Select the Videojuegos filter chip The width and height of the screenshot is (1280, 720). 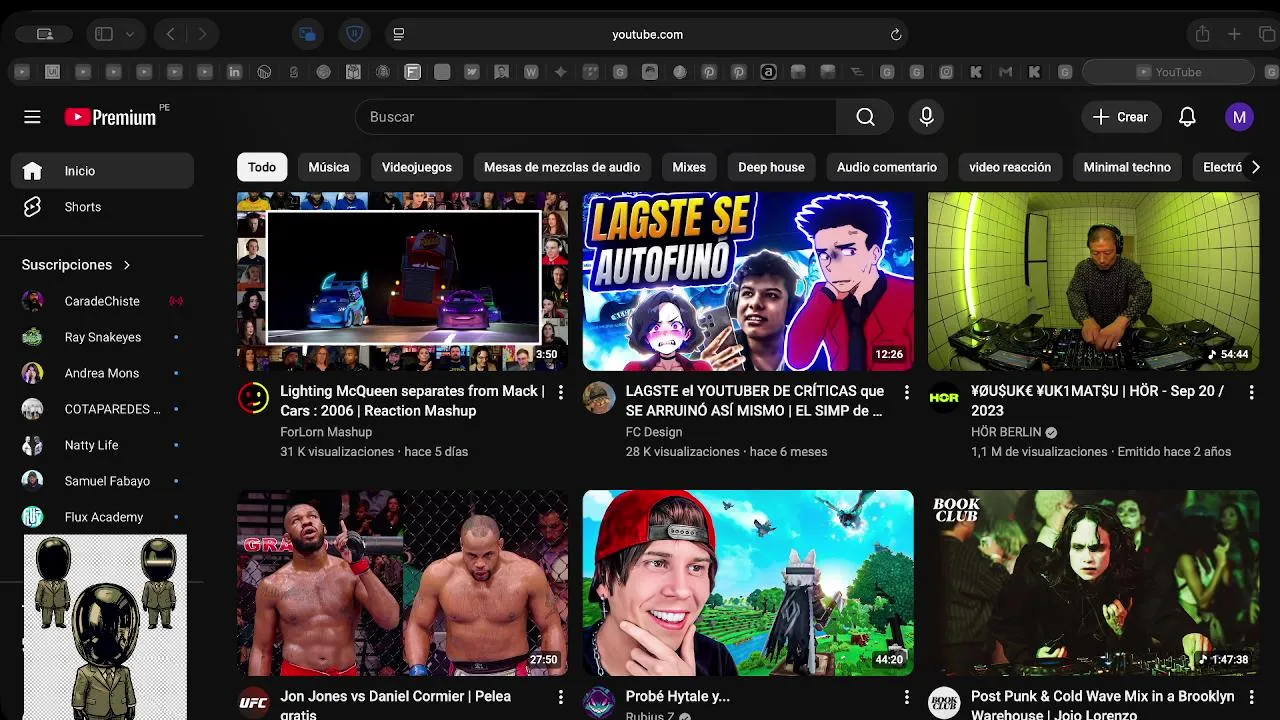coord(417,167)
